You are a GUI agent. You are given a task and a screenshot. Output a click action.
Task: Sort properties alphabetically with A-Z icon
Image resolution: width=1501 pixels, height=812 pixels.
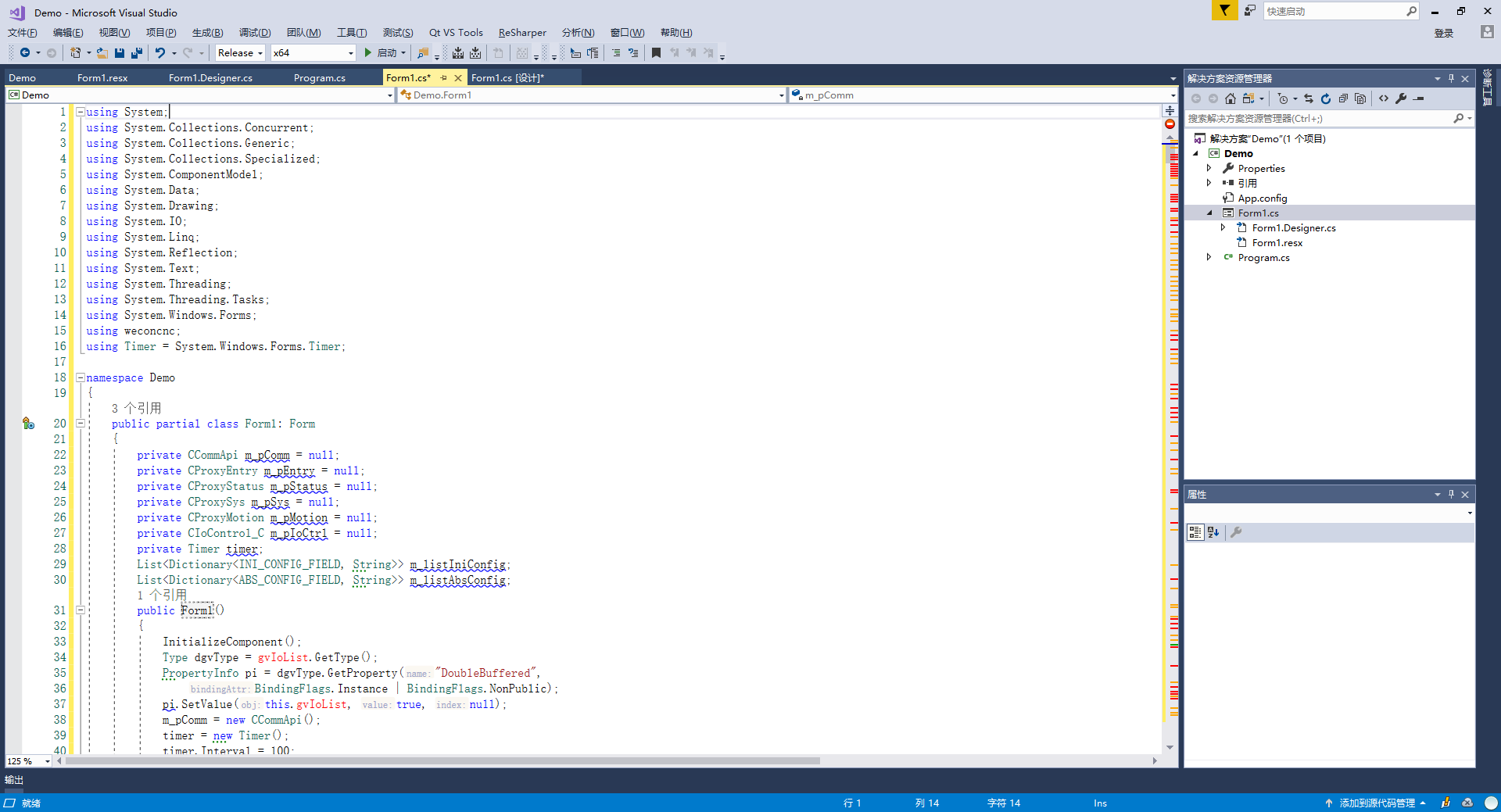[x=1213, y=532]
